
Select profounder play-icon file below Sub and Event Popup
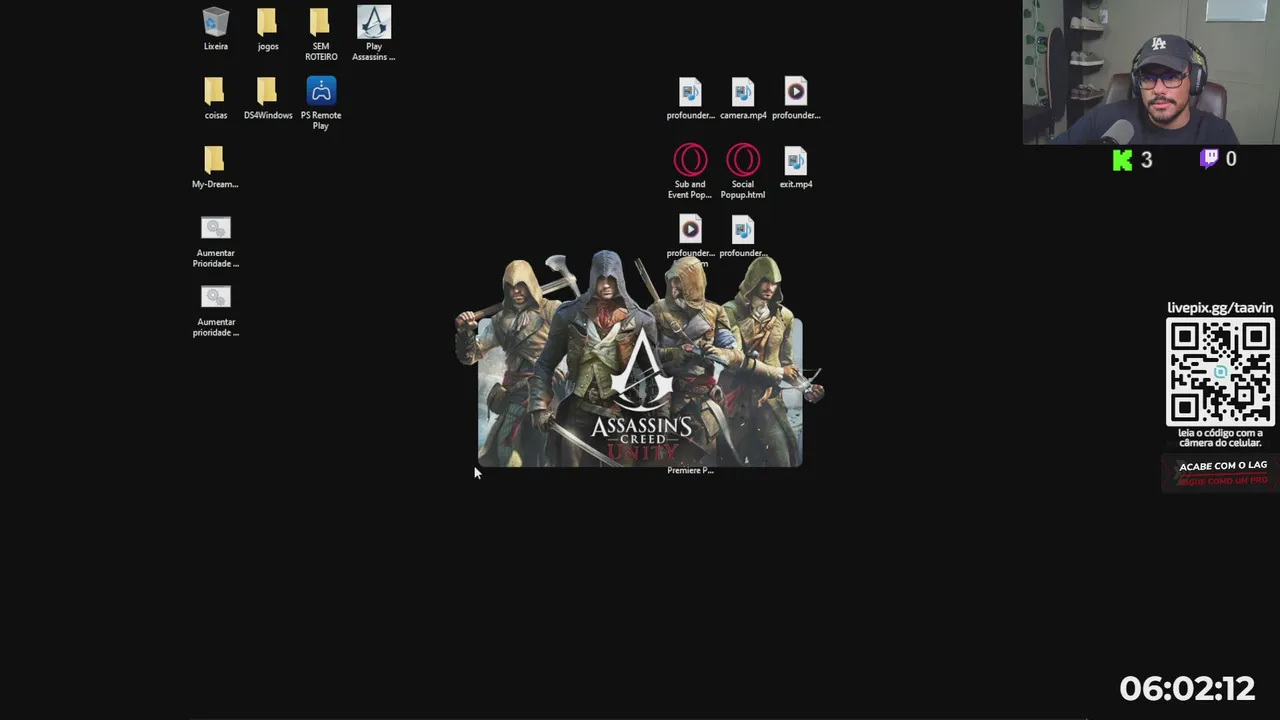[690, 236]
